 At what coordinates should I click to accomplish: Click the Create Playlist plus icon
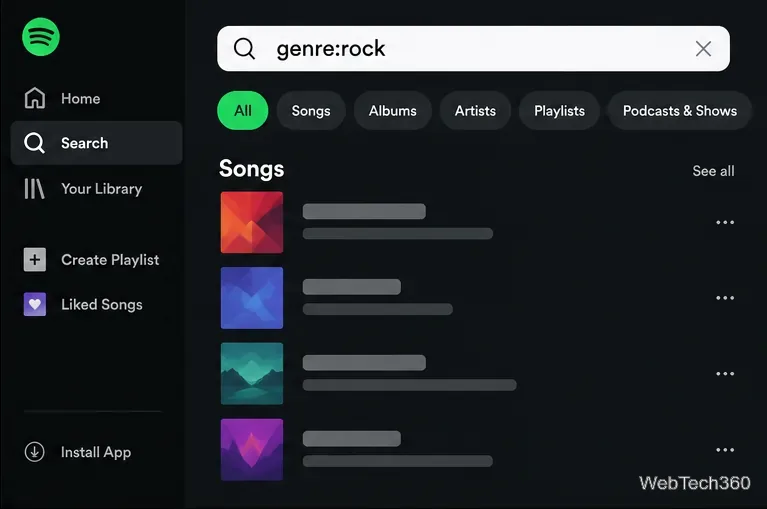pos(35,259)
